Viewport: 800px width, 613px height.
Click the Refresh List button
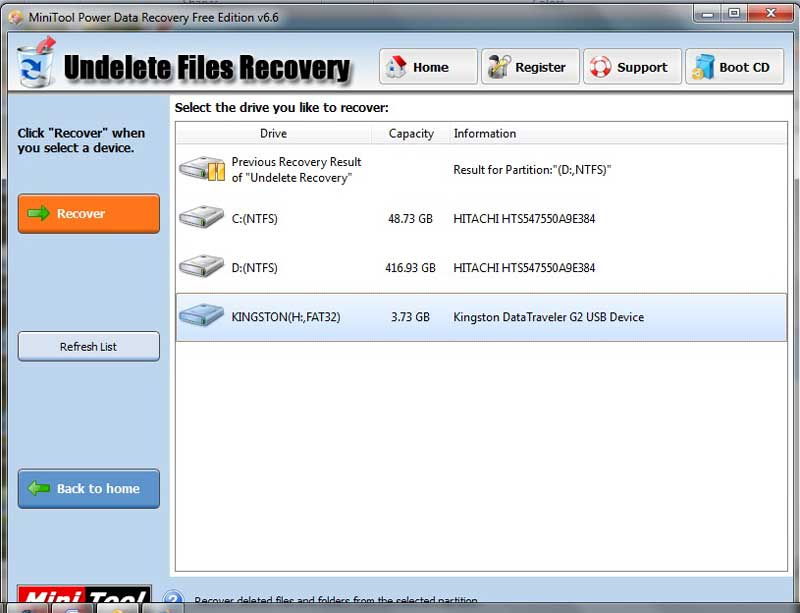pos(89,347)
